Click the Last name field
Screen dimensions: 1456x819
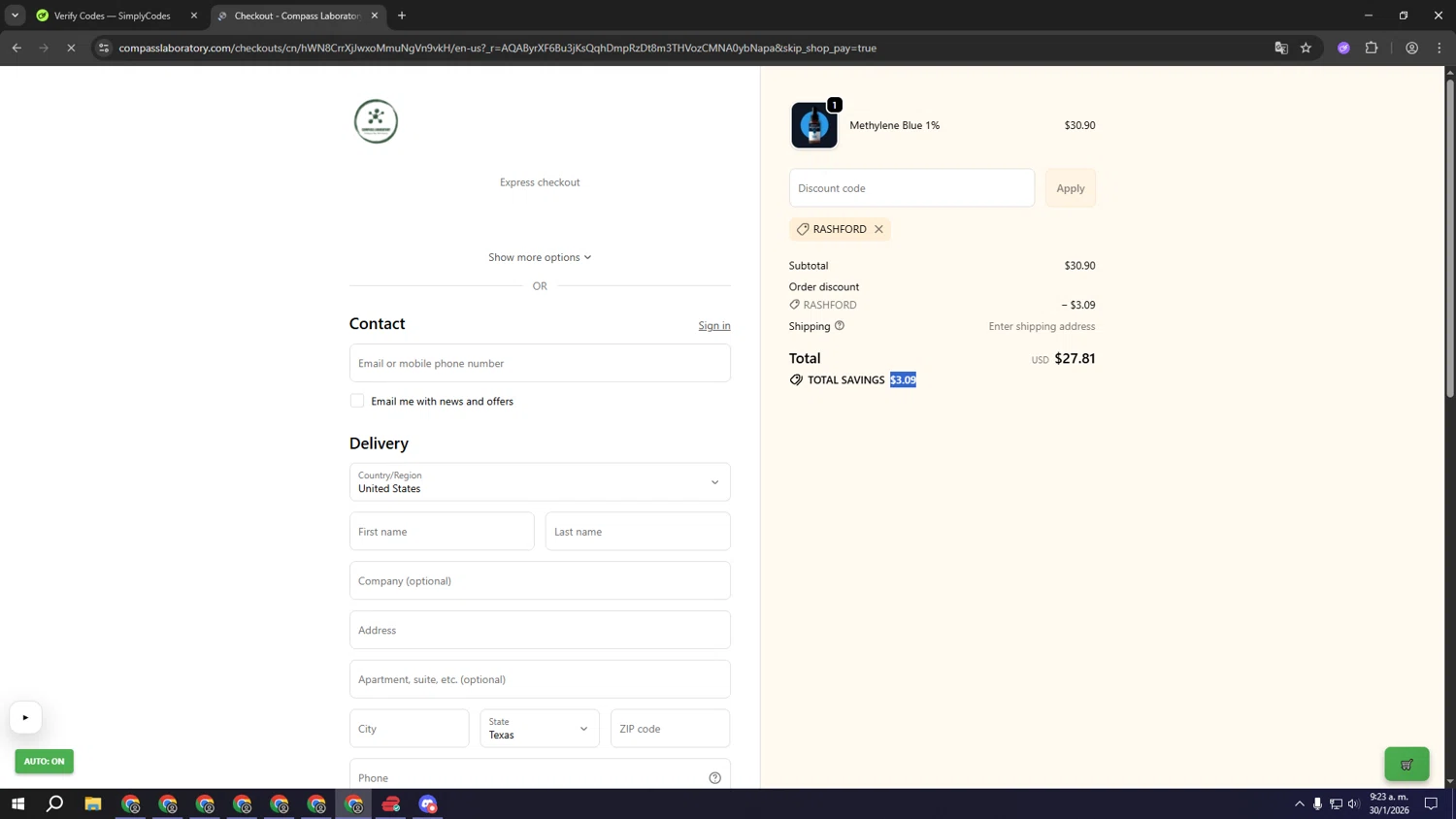click(638, 532)
